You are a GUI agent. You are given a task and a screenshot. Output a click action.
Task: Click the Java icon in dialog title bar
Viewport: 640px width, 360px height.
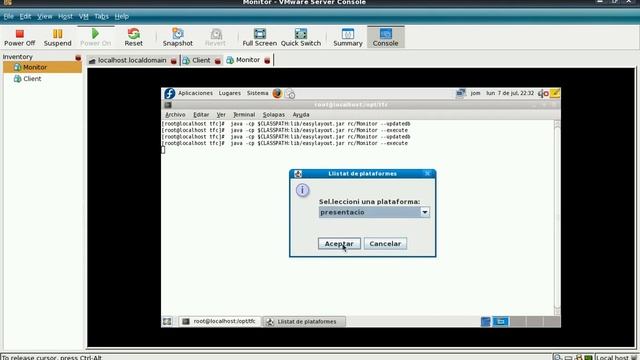tap(298, 174)
